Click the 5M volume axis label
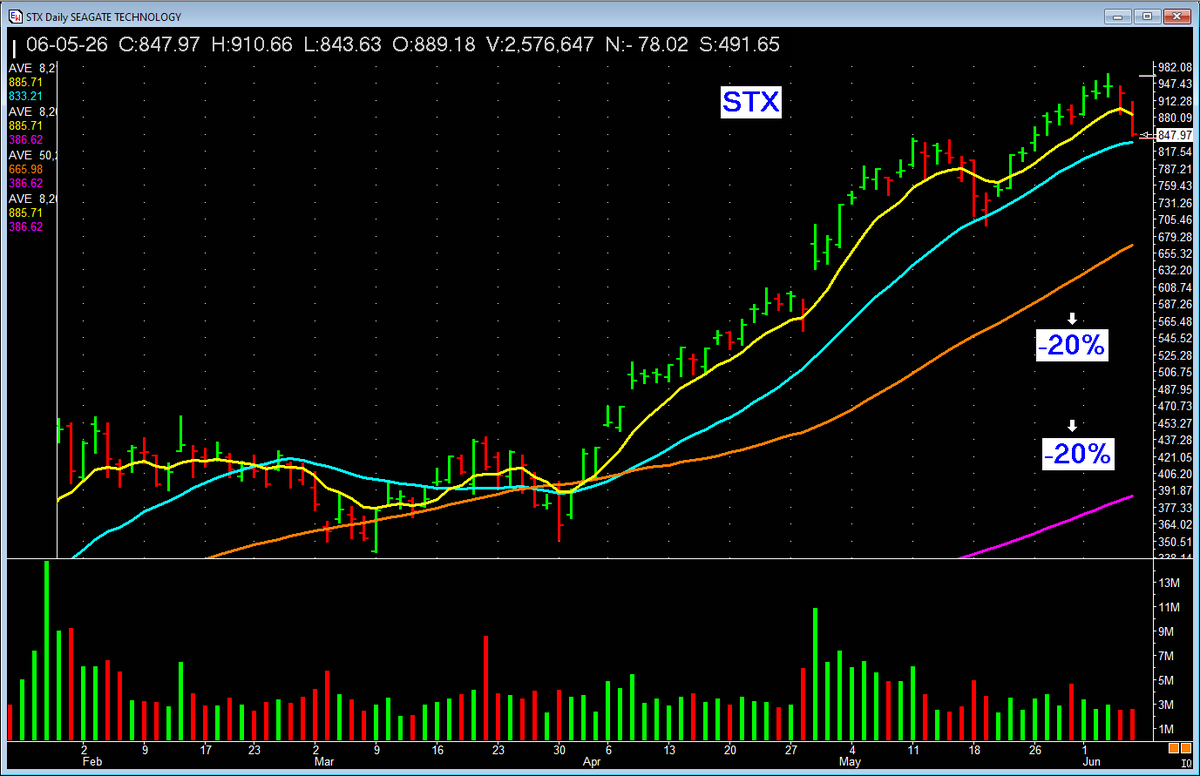The image size is (1200, 776). point(1164,680)
